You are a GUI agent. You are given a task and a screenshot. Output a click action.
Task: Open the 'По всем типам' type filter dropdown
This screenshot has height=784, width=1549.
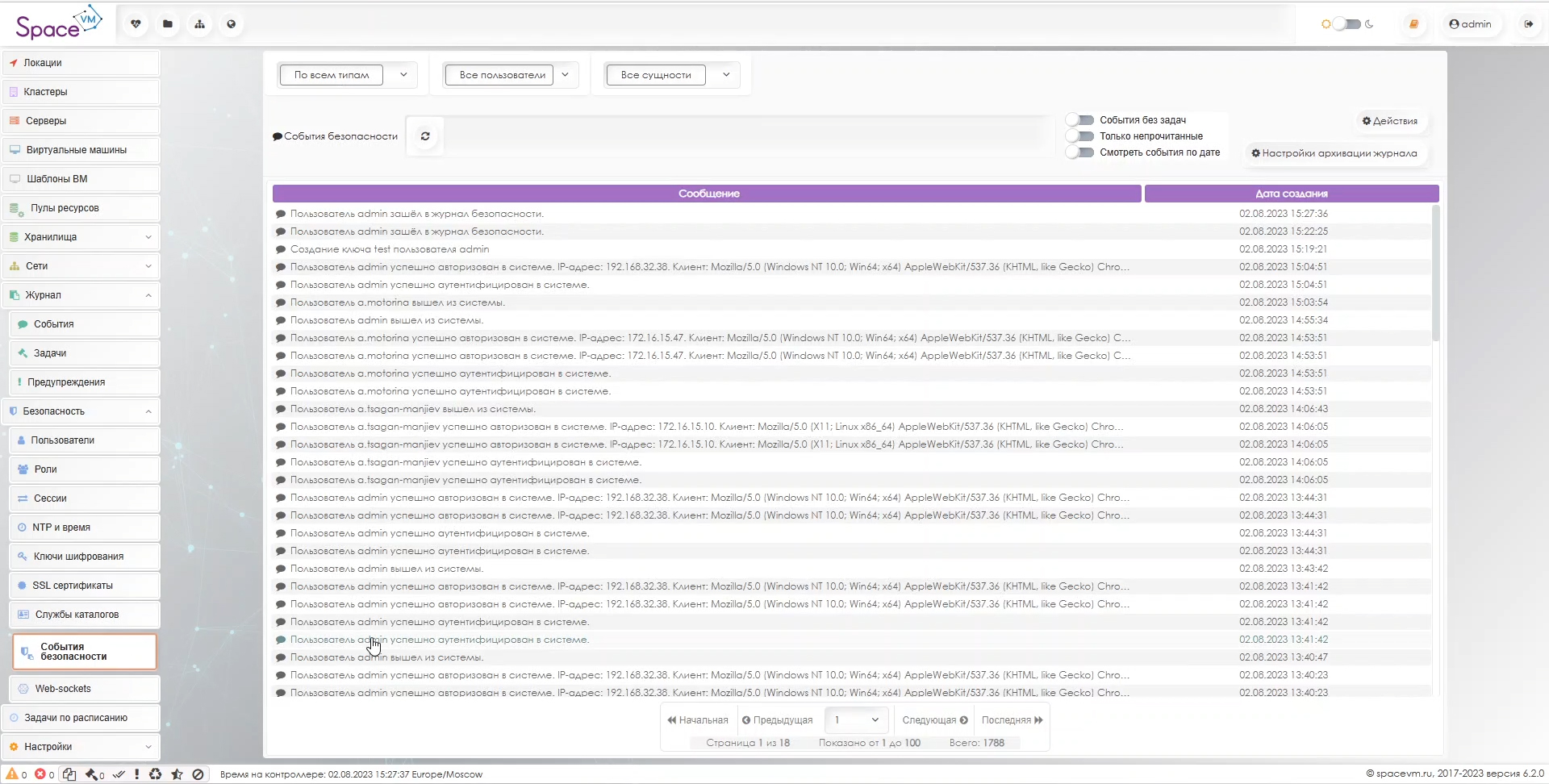coord(348,75)
